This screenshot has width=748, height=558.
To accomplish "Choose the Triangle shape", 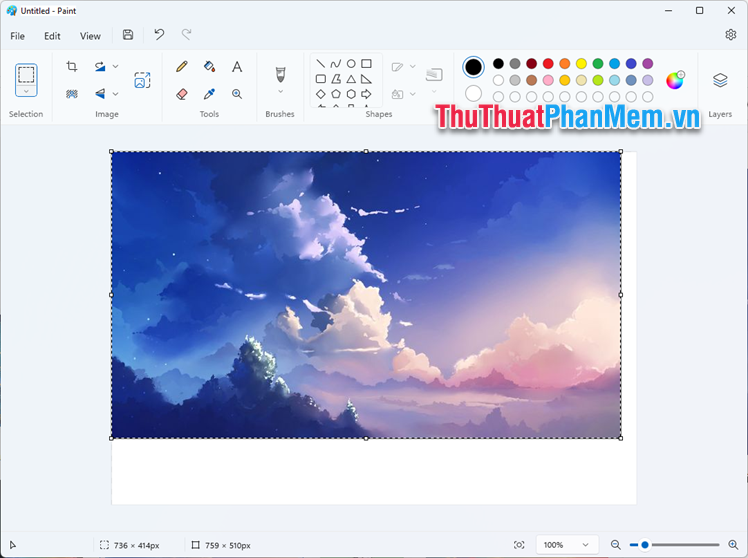I will click(351, 79).
